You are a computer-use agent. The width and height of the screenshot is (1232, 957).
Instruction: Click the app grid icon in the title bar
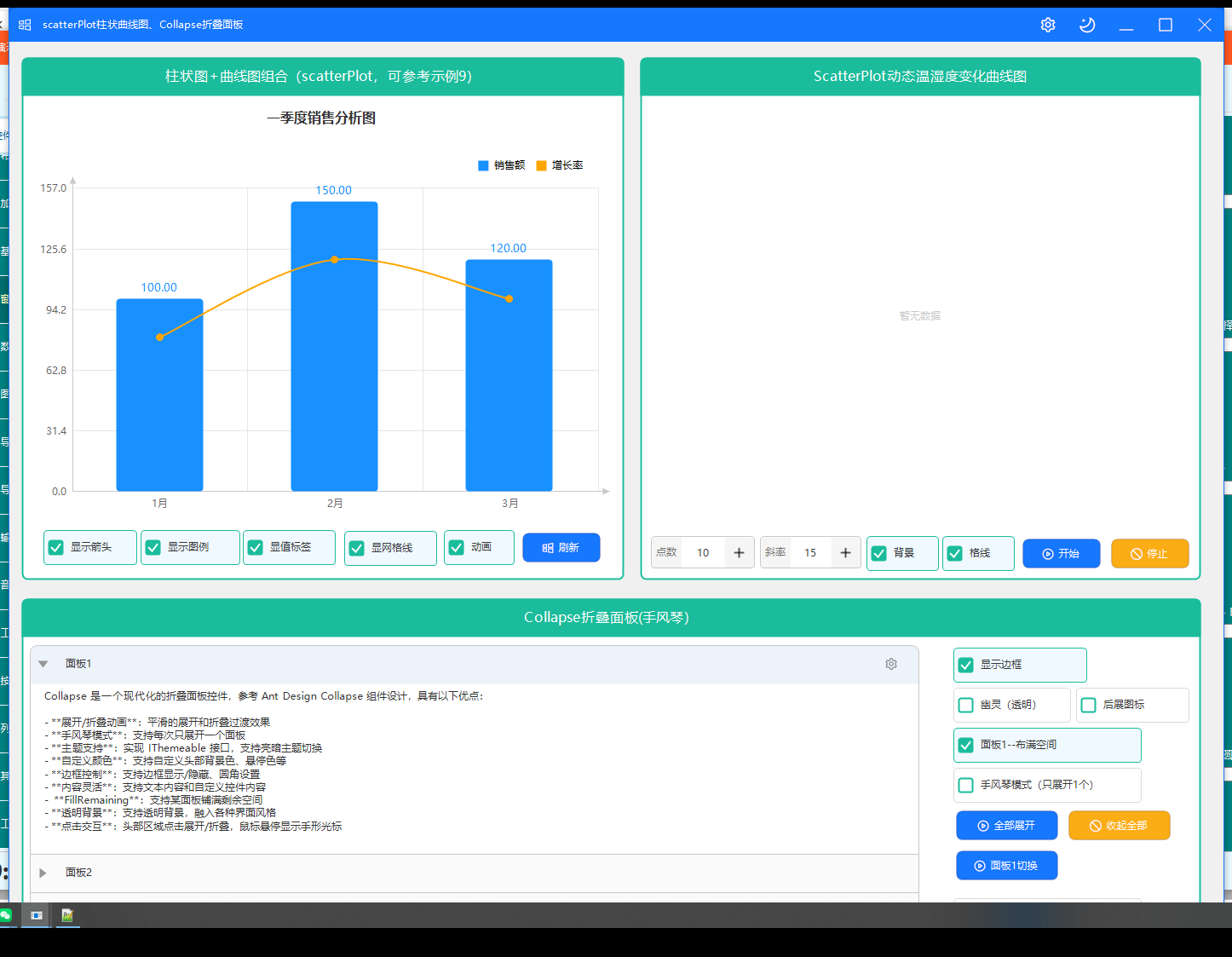[25, 25]
